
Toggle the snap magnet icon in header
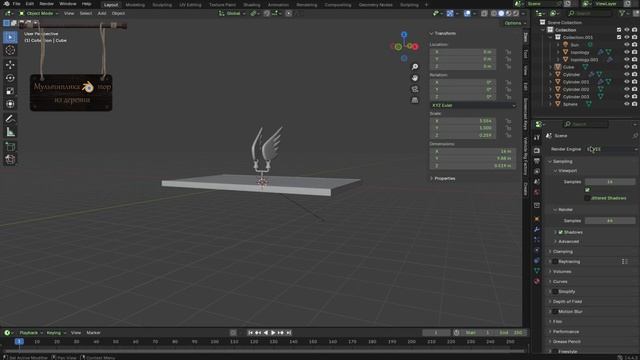point(267,13)
